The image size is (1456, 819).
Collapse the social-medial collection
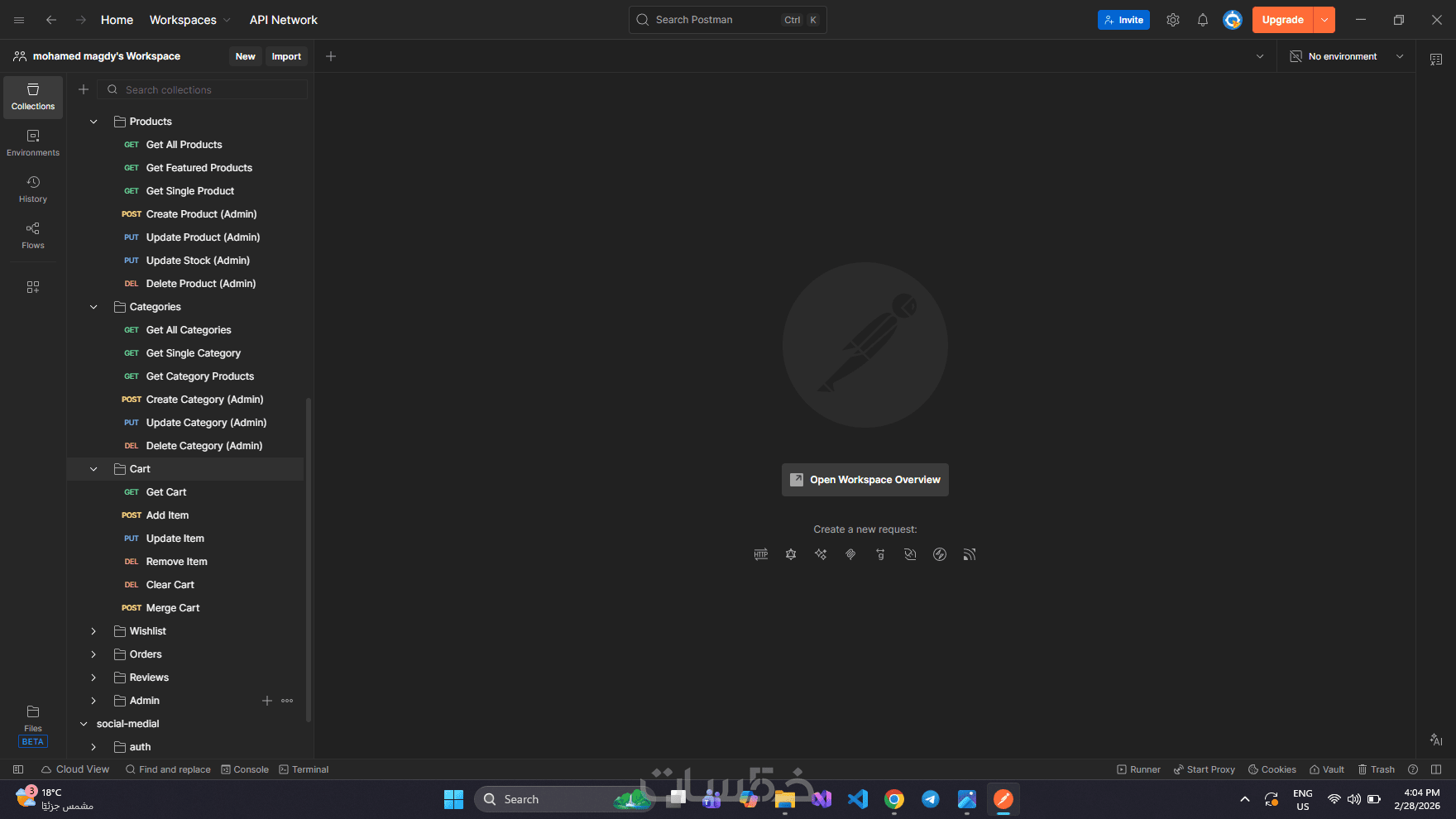tap(84, 724)
